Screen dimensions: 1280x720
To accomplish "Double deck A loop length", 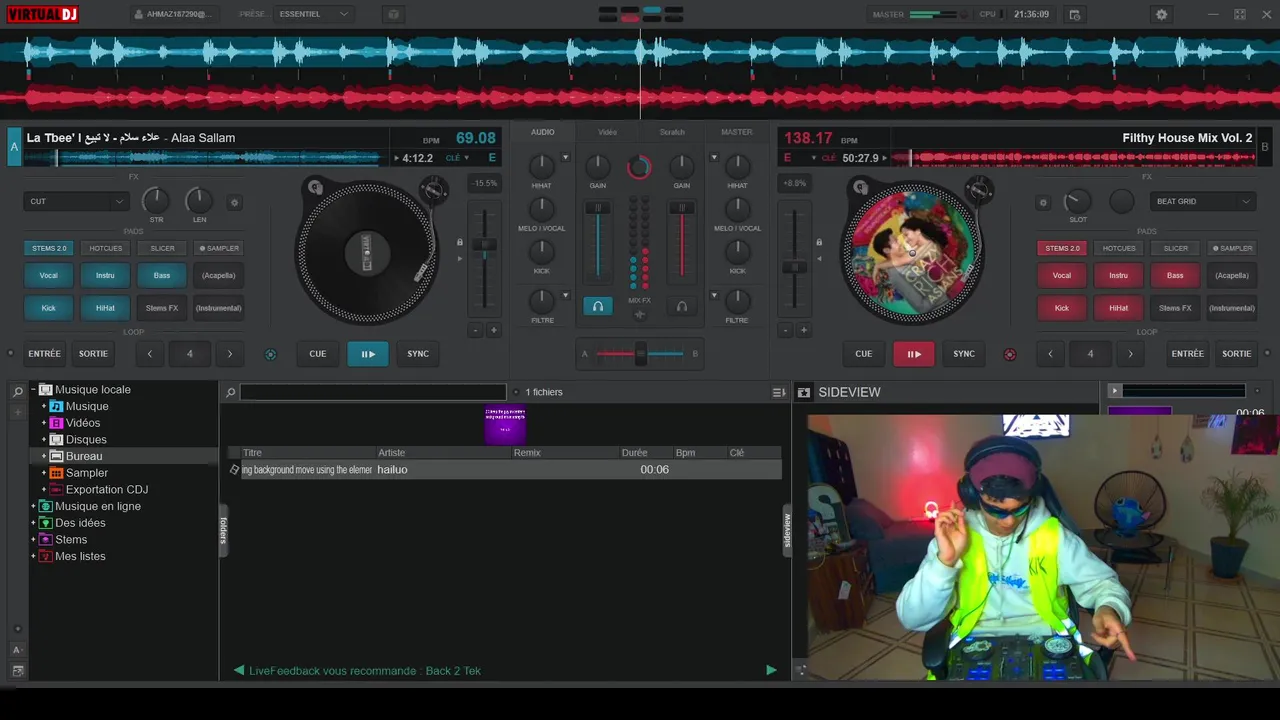I will click(230, 354).
